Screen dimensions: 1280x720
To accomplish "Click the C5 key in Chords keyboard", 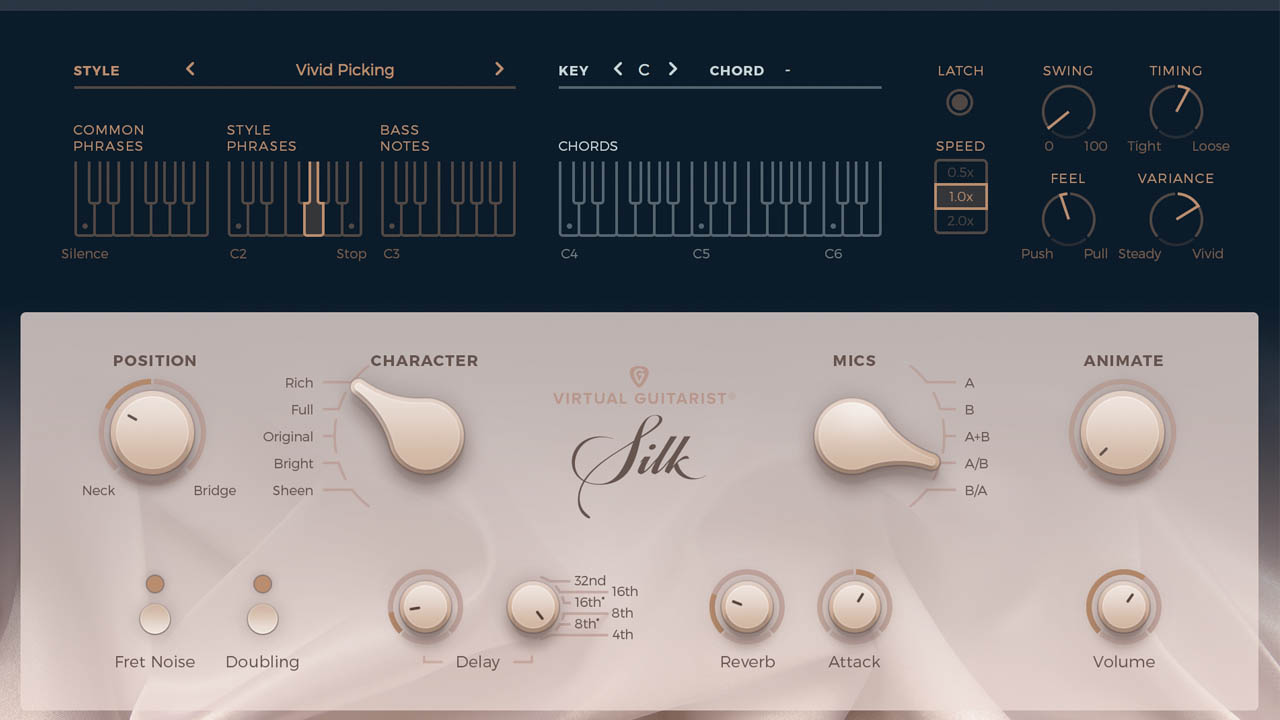I will coord(701,222).
